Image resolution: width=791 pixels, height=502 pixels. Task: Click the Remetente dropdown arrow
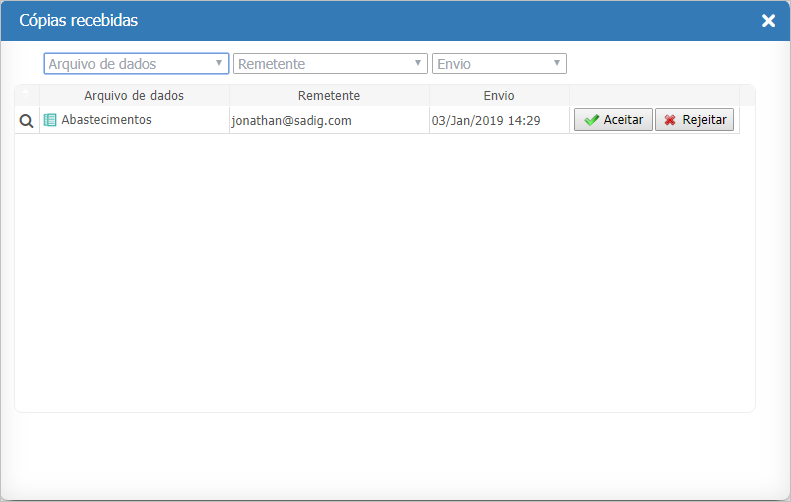tap(418, 64)
